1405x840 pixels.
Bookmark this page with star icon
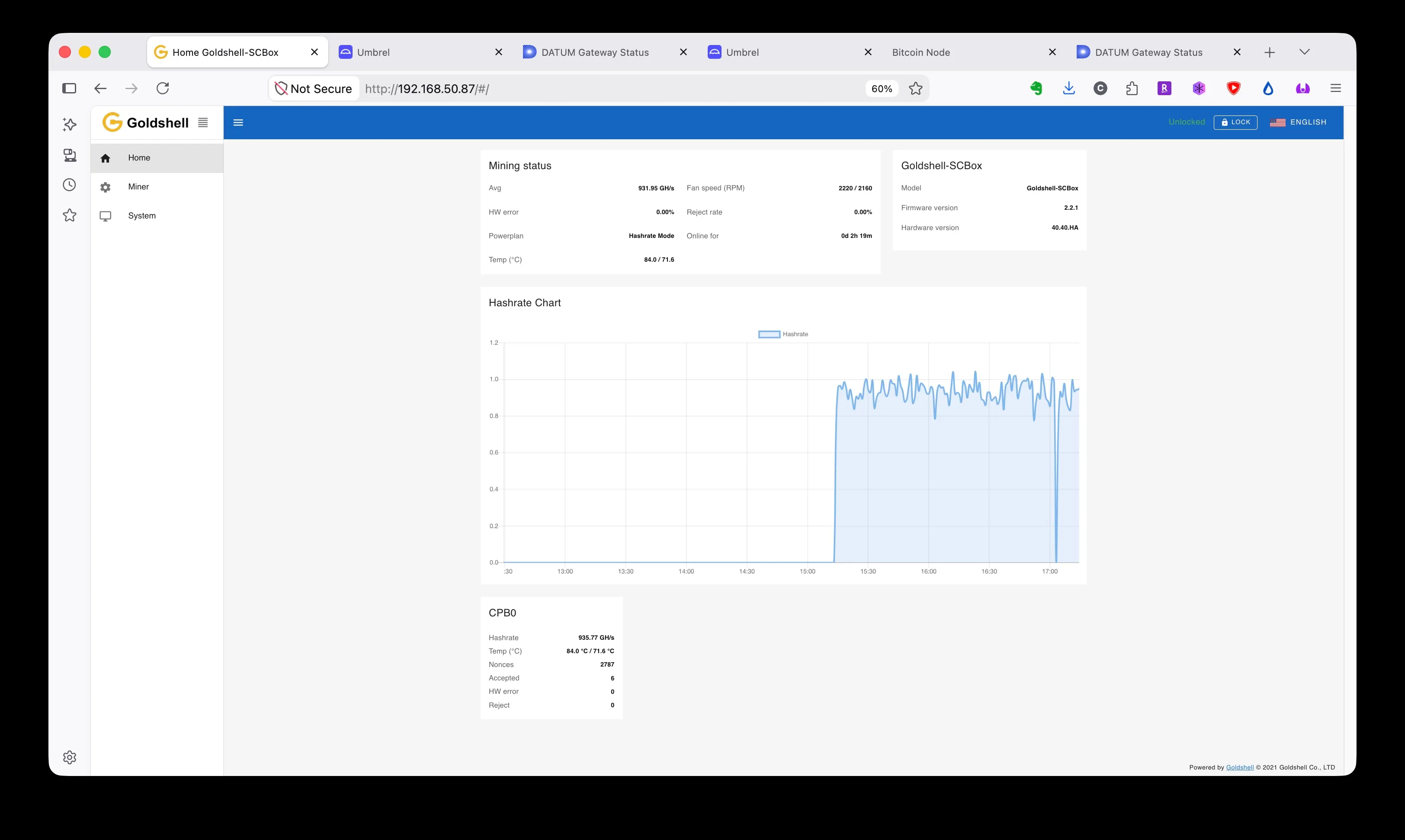(x=915, y=88)
